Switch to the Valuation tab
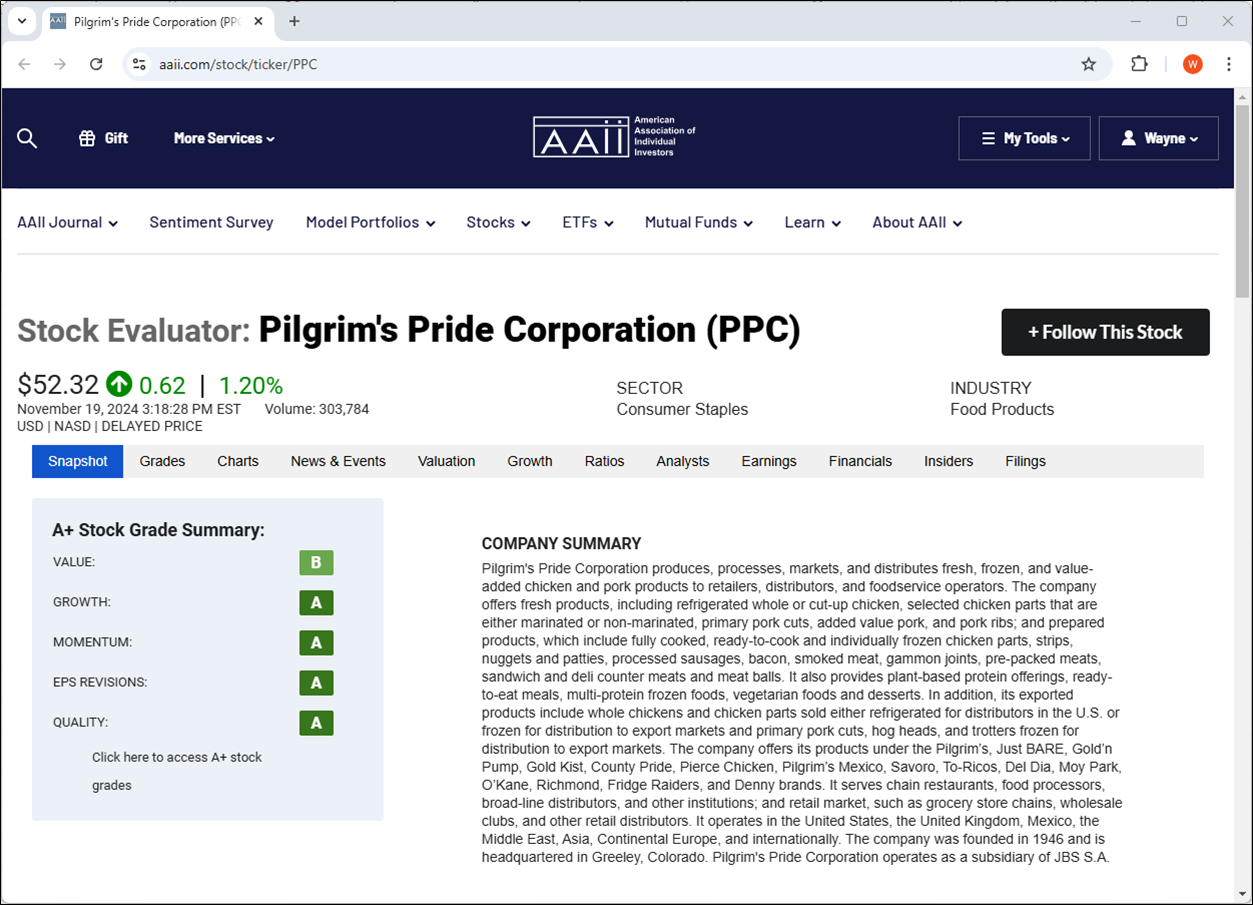The height and width of the screenshot is (905, 1253). click(x=446, y=461)
